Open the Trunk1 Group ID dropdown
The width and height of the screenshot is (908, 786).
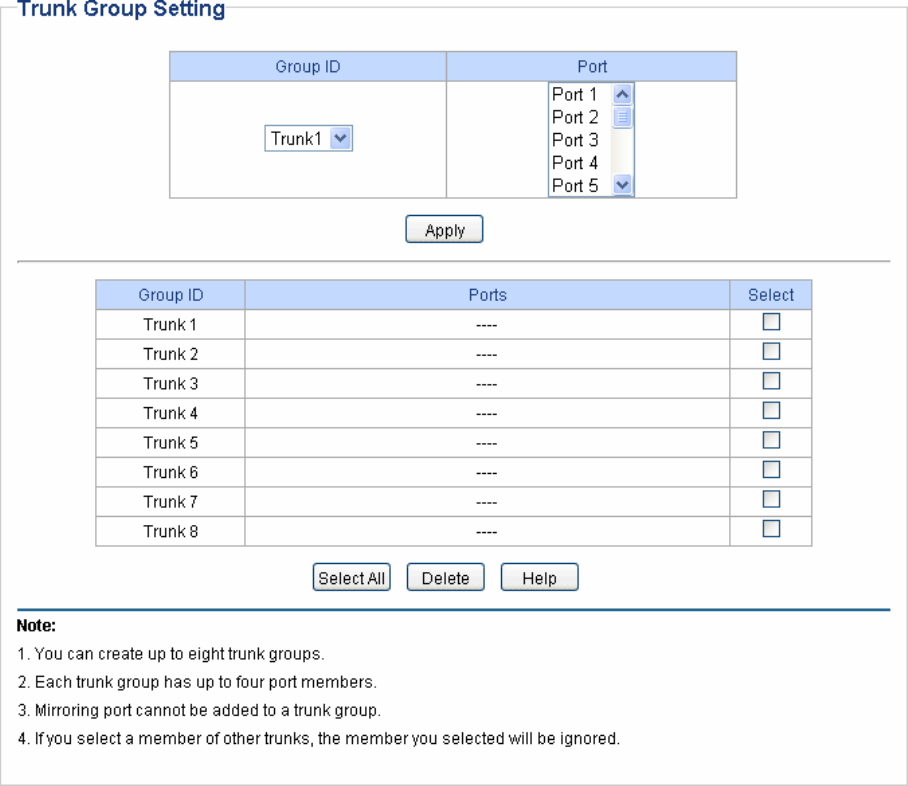pos(309,139)
